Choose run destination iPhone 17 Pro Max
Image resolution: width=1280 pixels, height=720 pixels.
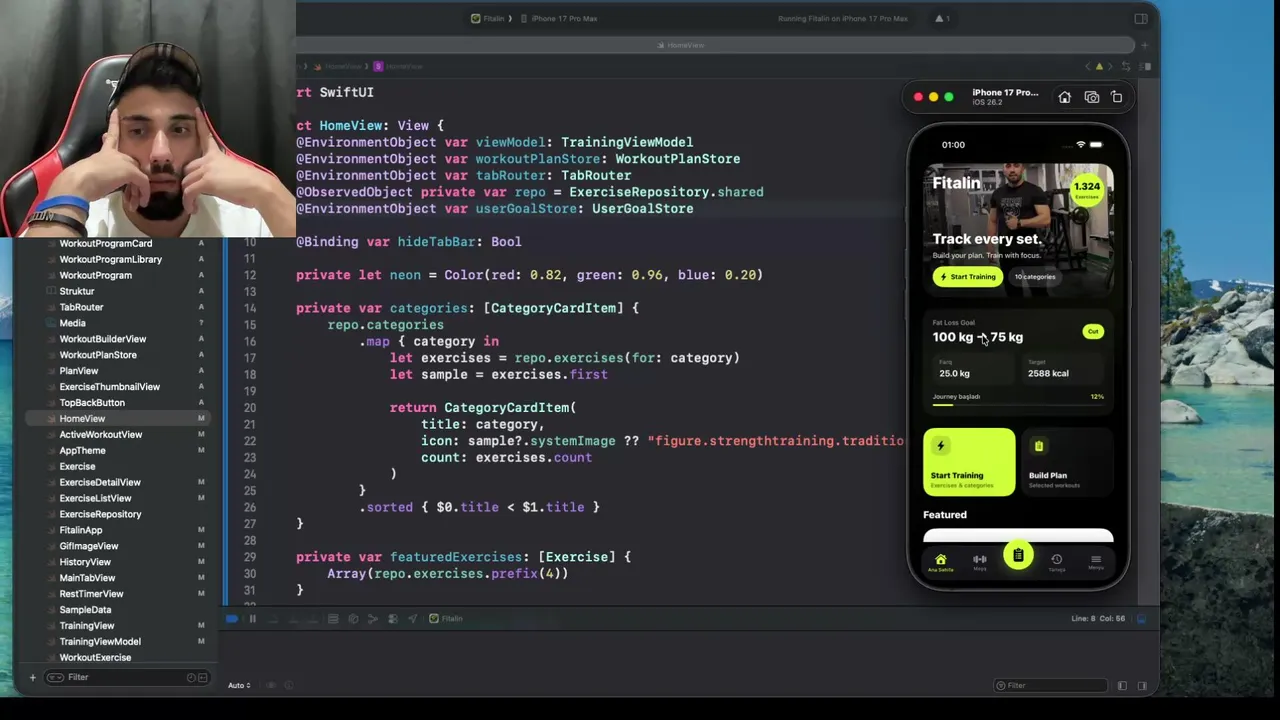click(559, 18)
